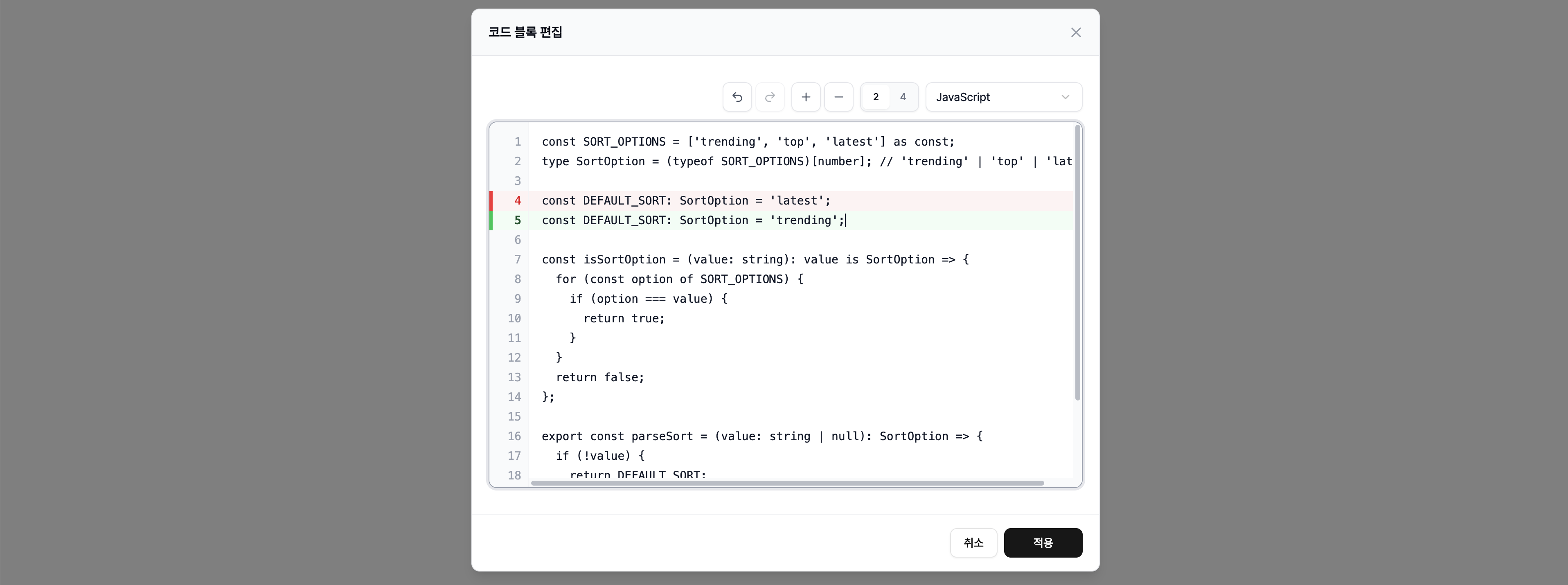This screenshot has width=1568, height=585.
Task: Click line number 4 in the gutter
Action: coord(517,200)
